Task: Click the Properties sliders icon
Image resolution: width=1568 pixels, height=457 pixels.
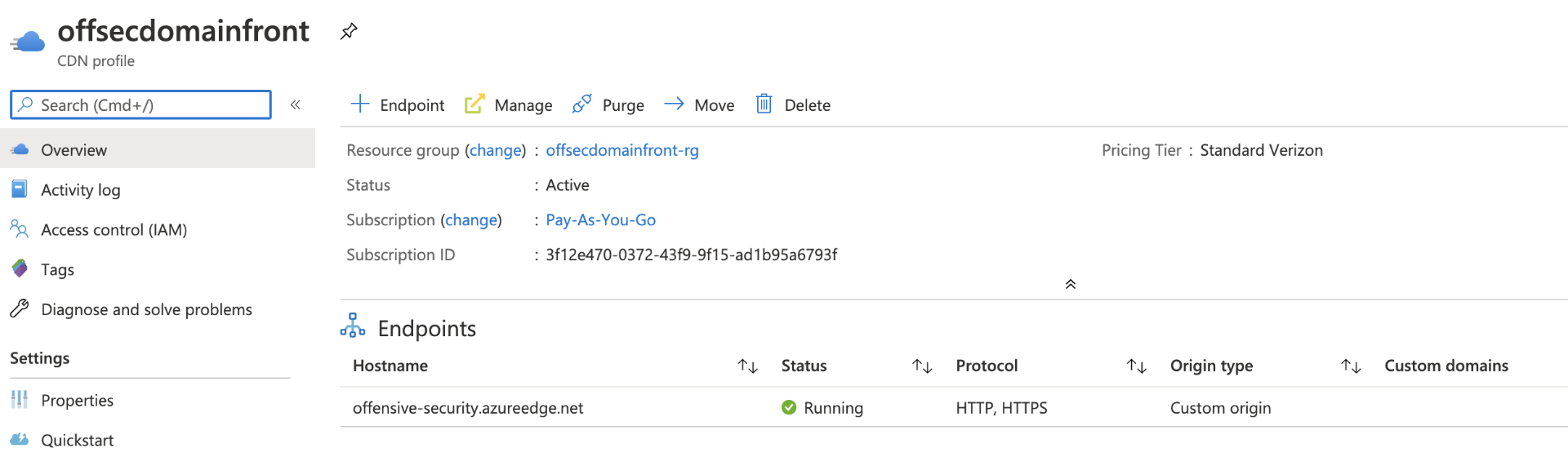Action: (20, 399)
